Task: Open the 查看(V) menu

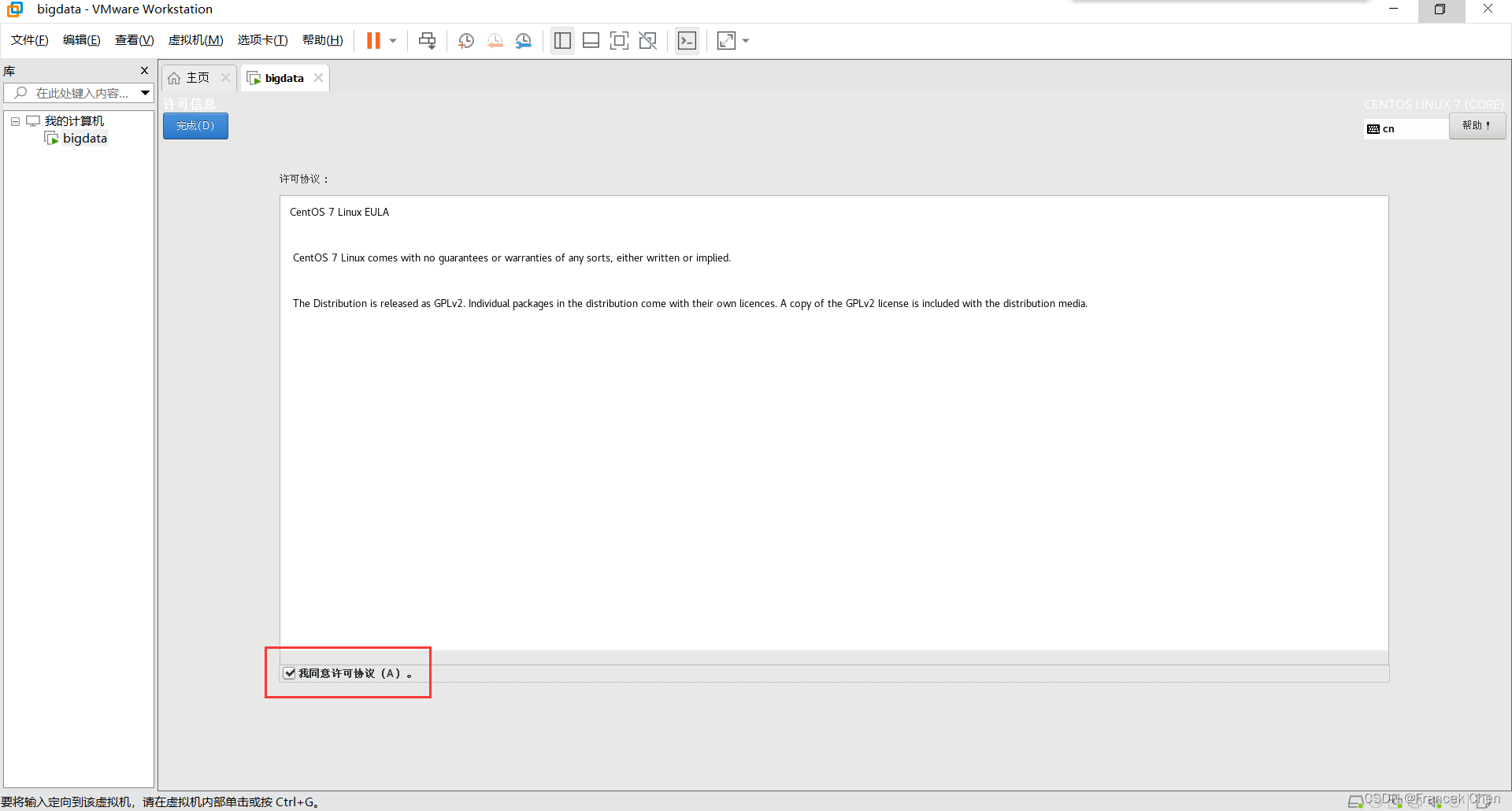Action: pyautogui.click(x=135, y=40)
